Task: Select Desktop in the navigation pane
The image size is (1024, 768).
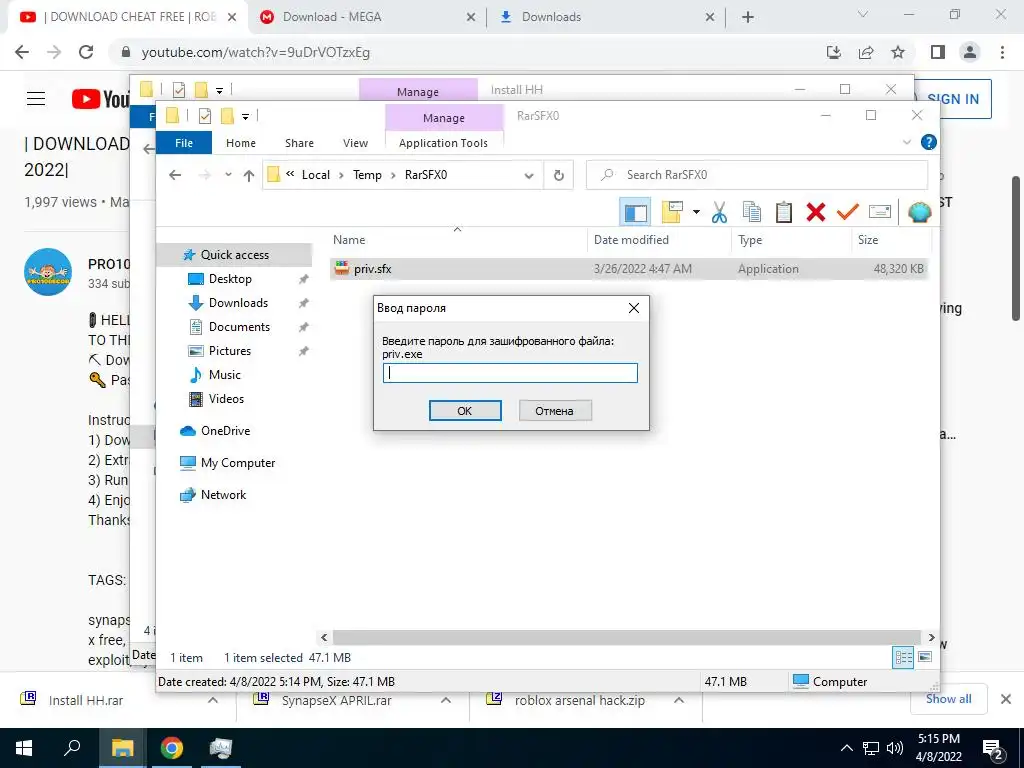Action: [x=230, y=279]
